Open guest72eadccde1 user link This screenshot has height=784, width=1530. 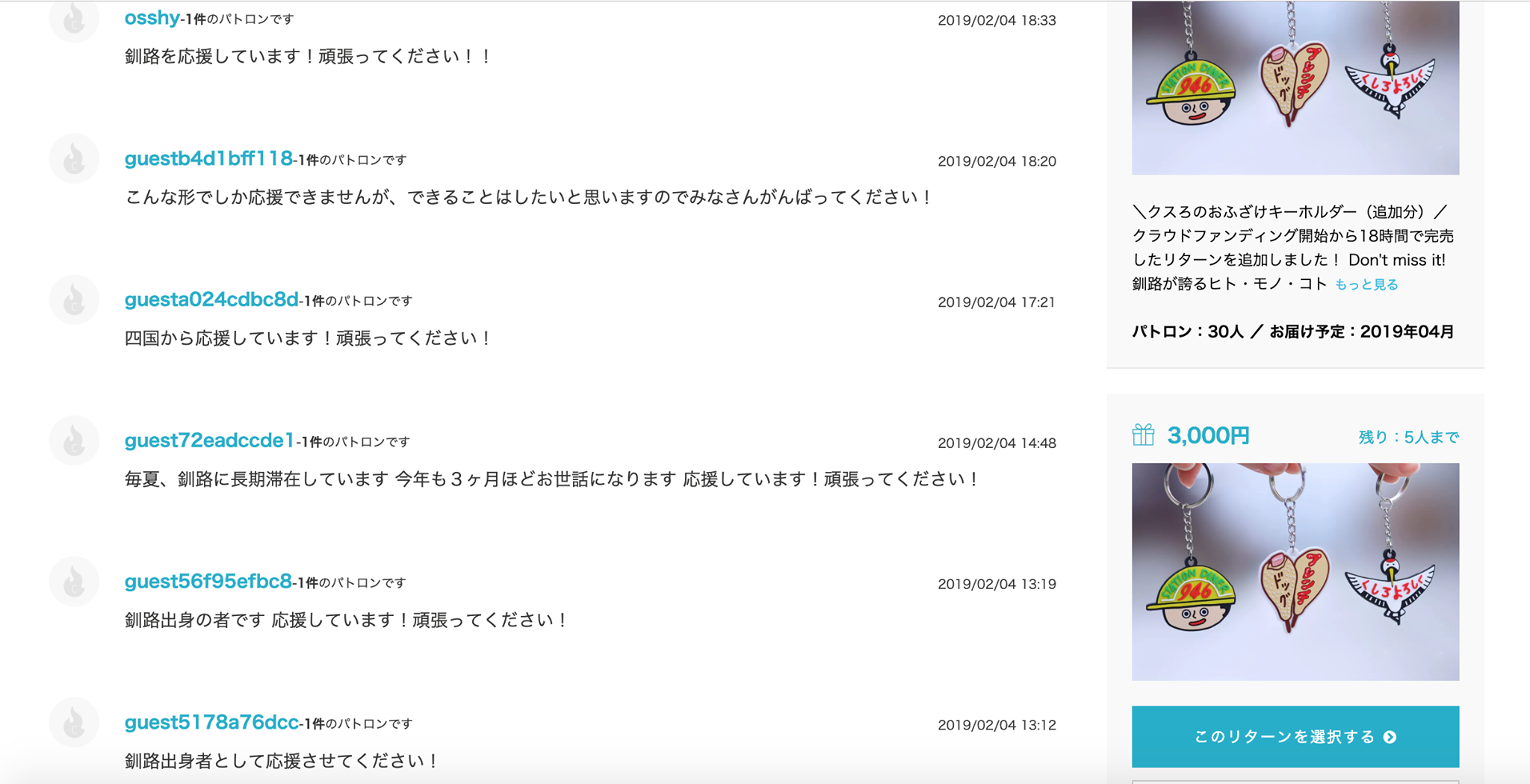click(x=210, y=441)
